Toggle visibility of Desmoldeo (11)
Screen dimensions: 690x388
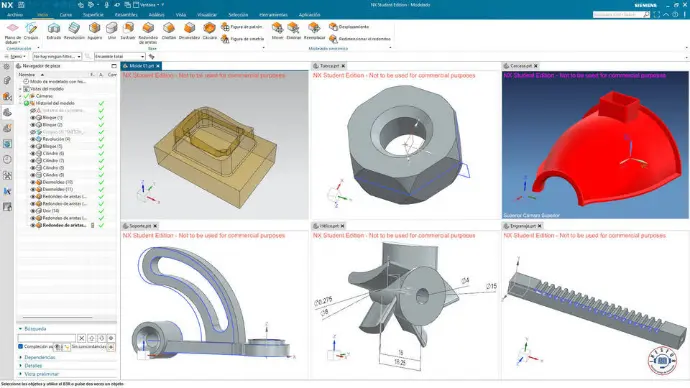click(x=33, y=189)
